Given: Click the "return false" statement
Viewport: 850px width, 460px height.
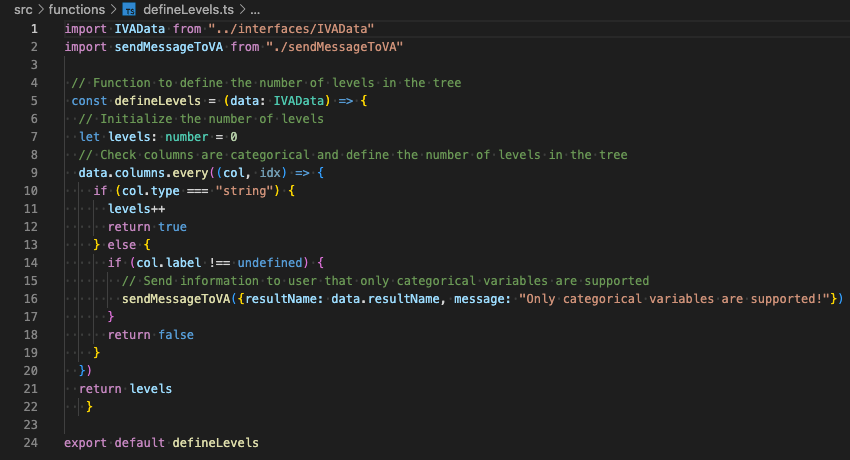Looking at the screenshot, I should pos(150,335).
